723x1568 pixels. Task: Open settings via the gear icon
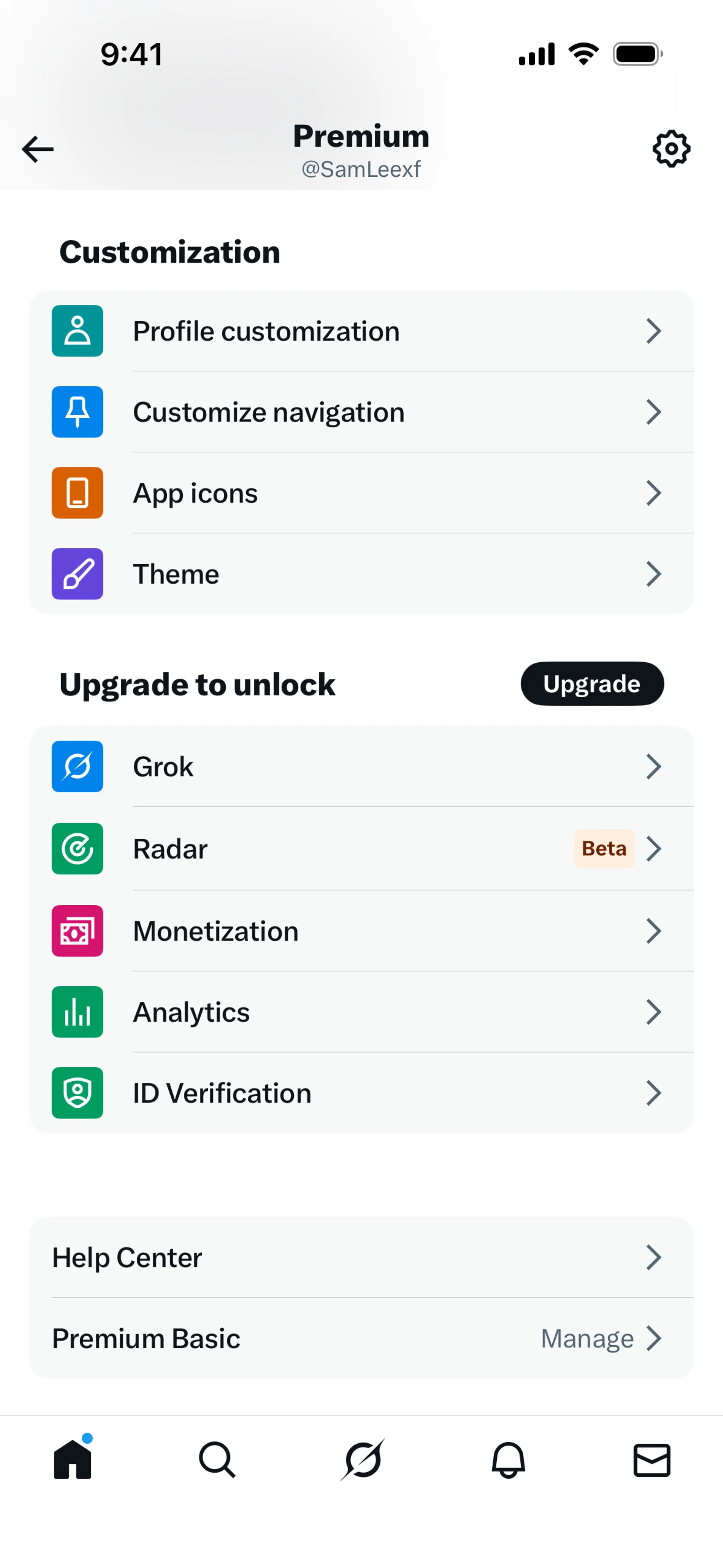point(671,148)
